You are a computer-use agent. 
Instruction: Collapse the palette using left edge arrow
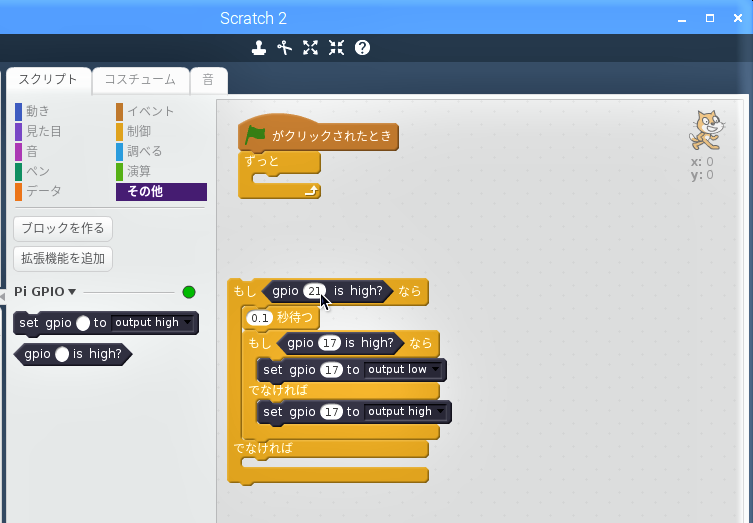pos(2,296)
